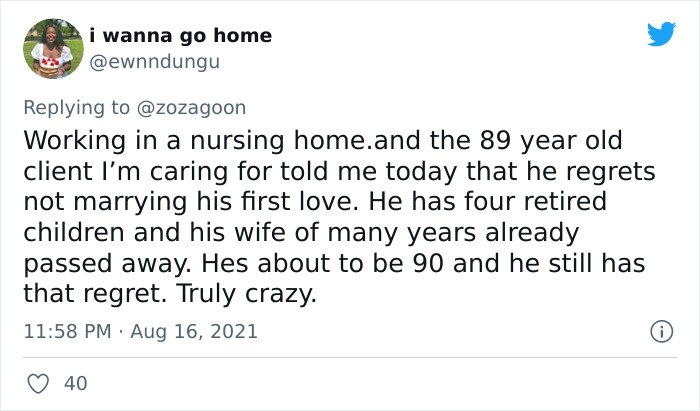Click the Twitter bird logo
The width and height of the screenshot is (700, 411).
[660, 34]
